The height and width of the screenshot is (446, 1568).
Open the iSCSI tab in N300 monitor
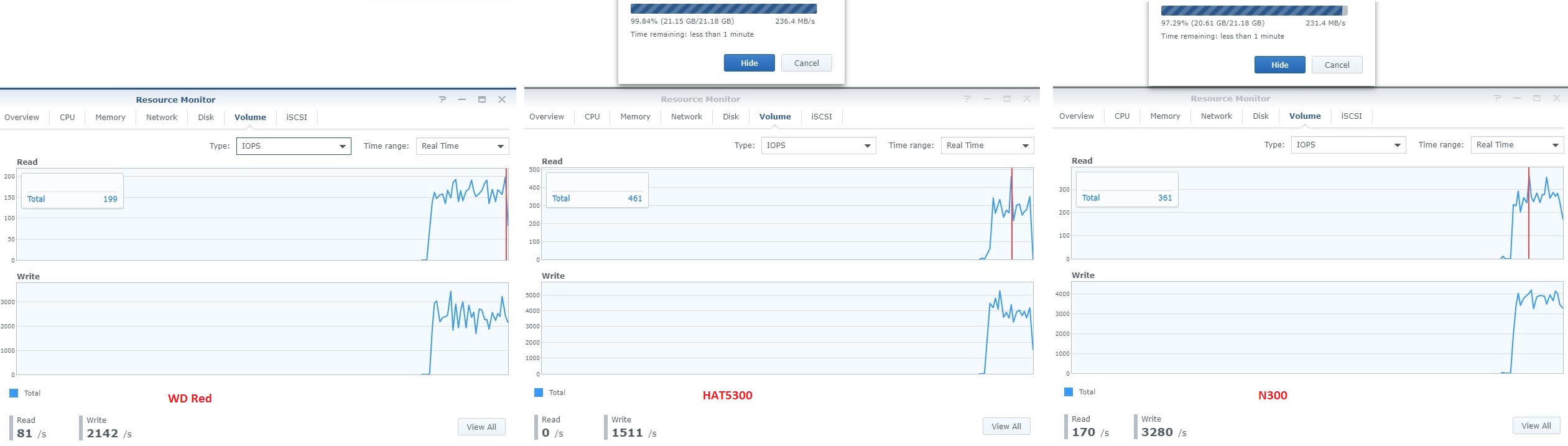click(x=1352, y=116)
